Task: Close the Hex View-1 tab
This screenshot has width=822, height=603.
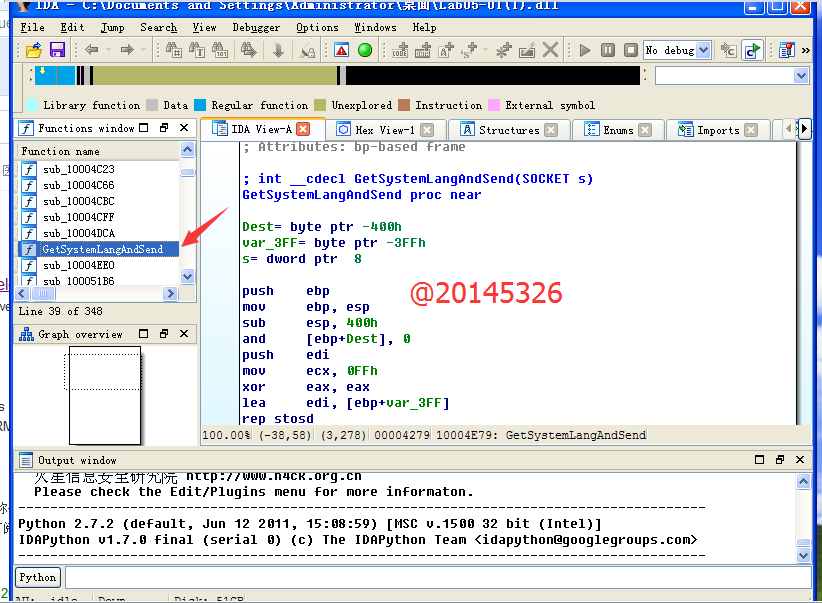Action: [x=427, y=130]
